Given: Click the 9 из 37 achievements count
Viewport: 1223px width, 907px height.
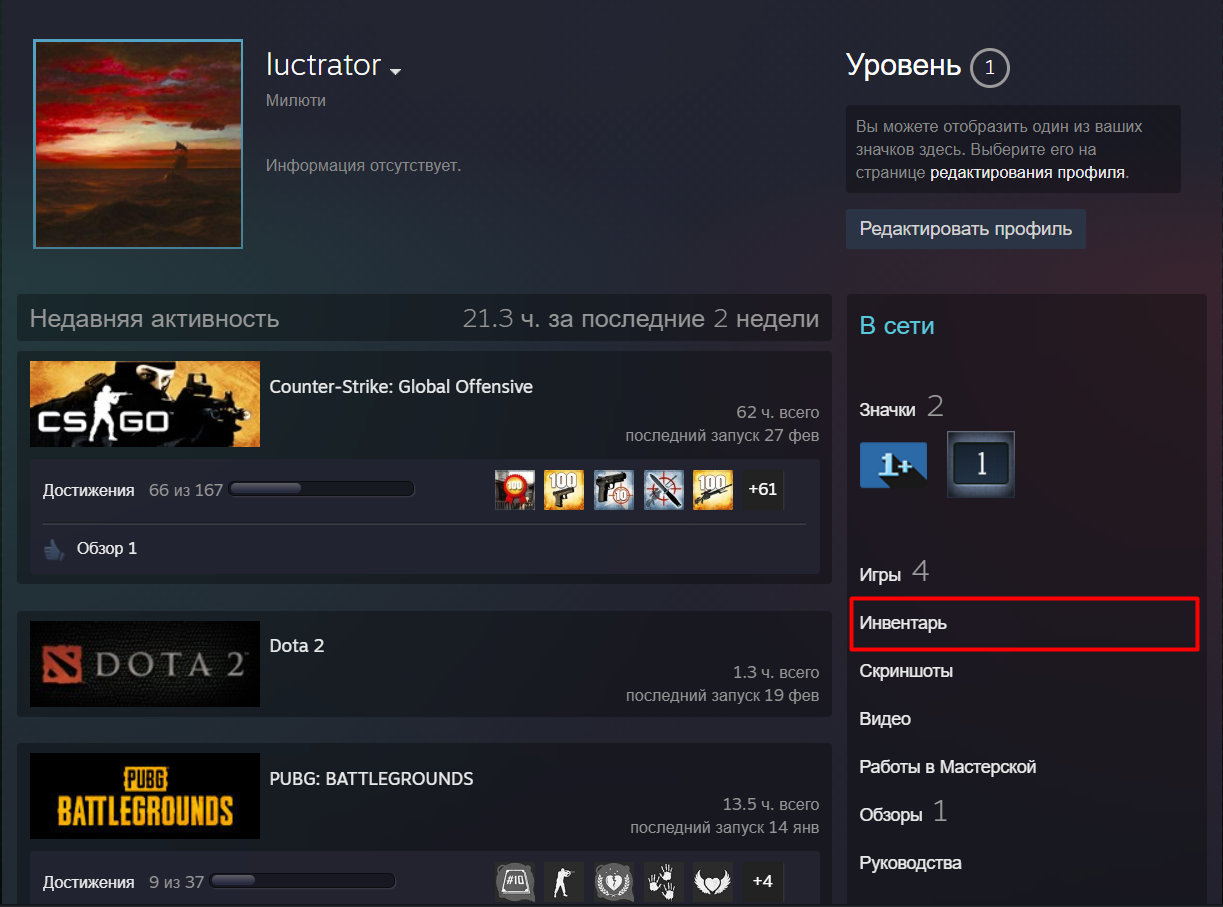Looking at the screenshot, I should click(x=176, y=882).
